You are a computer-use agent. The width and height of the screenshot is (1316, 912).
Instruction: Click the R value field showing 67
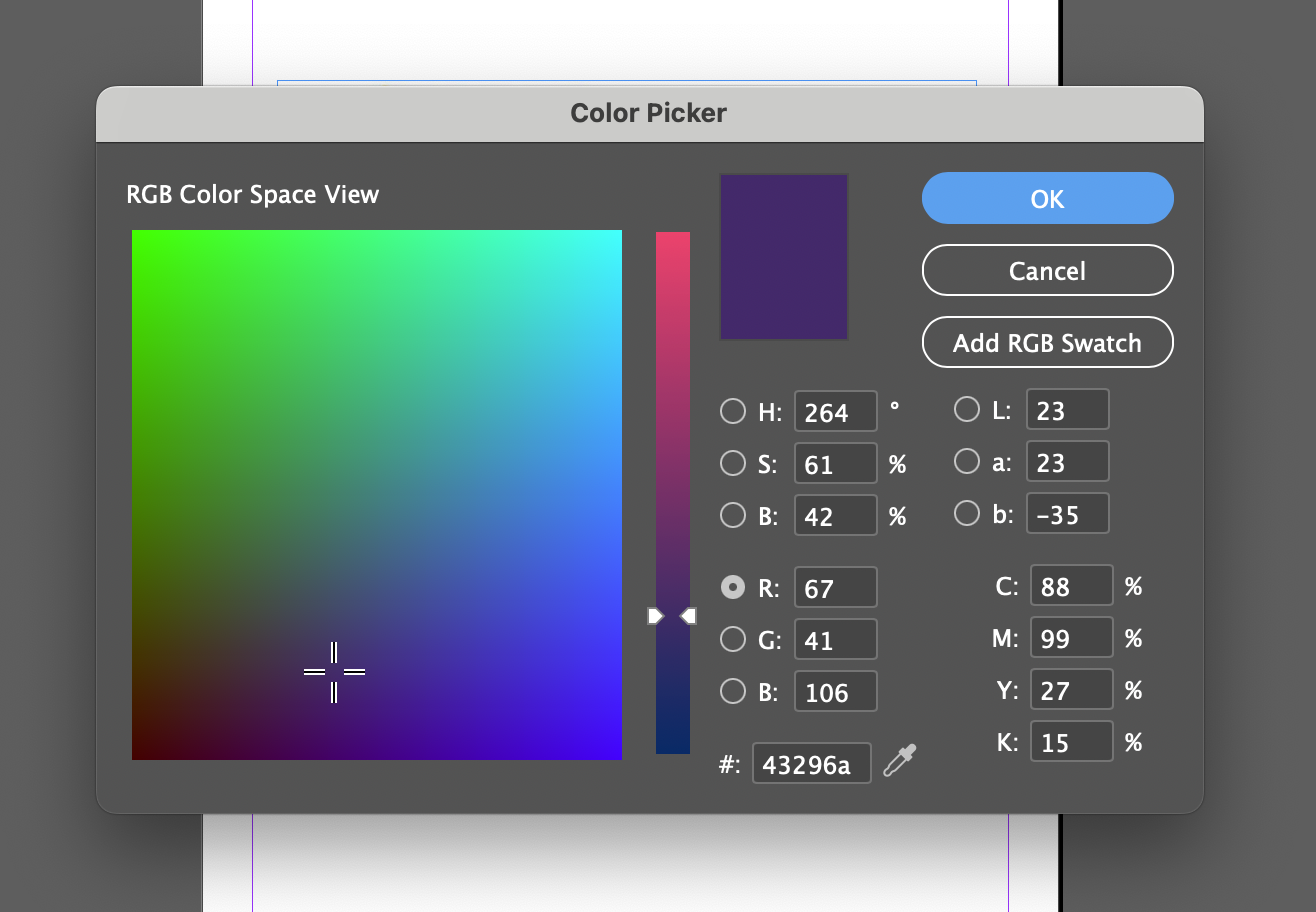click(835, 587)
